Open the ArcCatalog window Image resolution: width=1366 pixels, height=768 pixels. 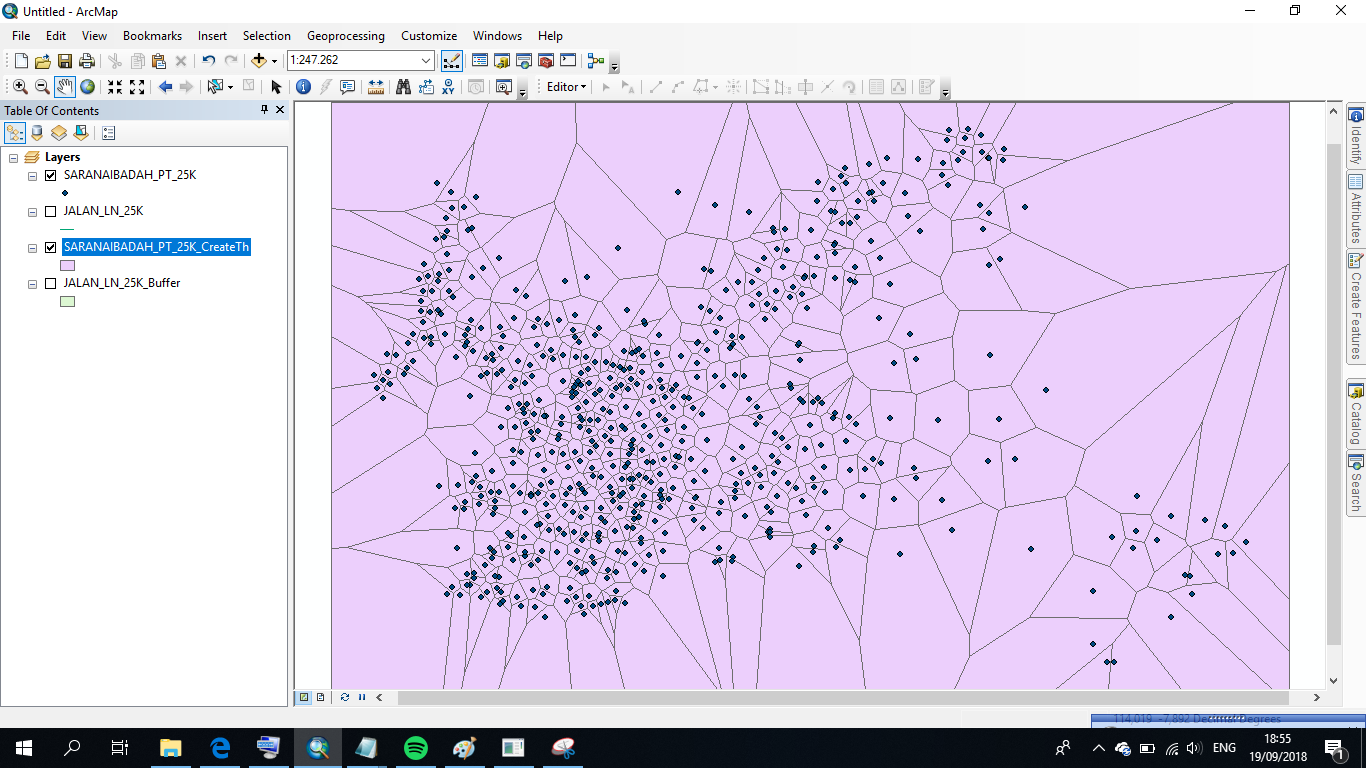tap(500, 60)
